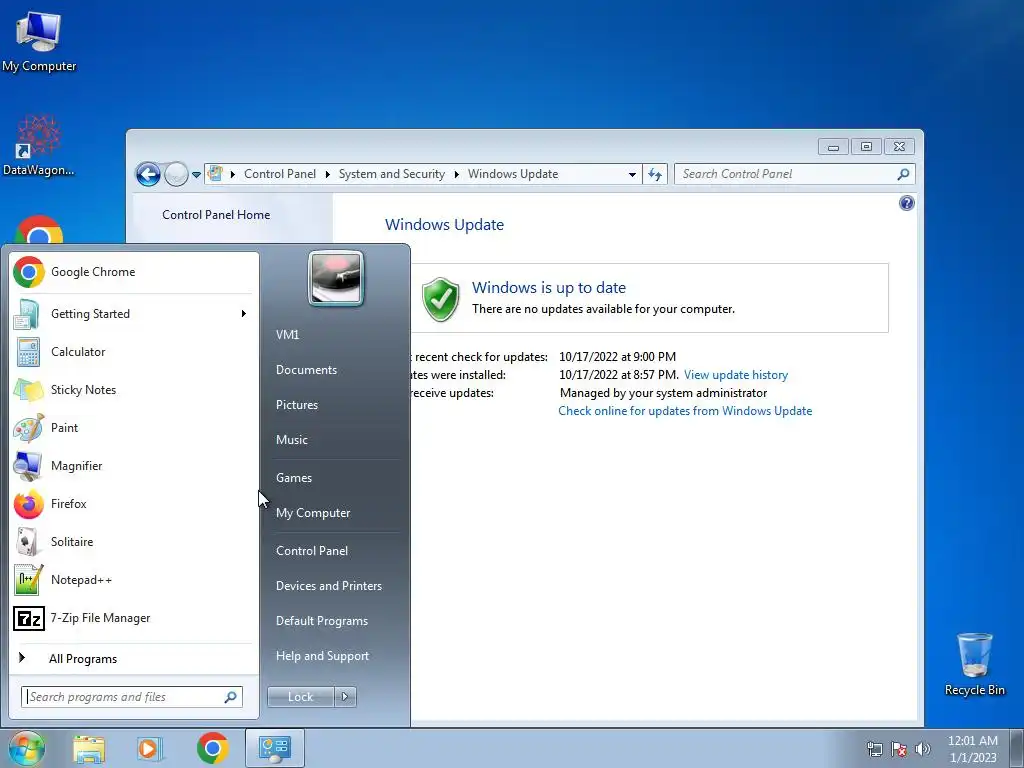Screen dimensions: 1024x768
Task: Launch Calculator from Start menu
Action: 134,351
